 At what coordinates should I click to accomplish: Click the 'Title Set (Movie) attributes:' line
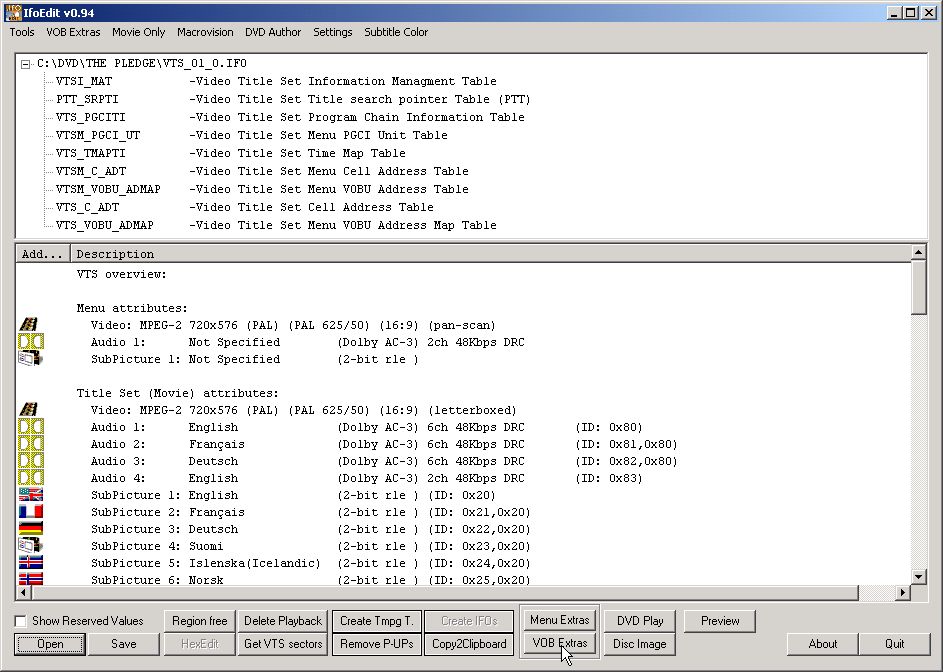tap(177, 393)
